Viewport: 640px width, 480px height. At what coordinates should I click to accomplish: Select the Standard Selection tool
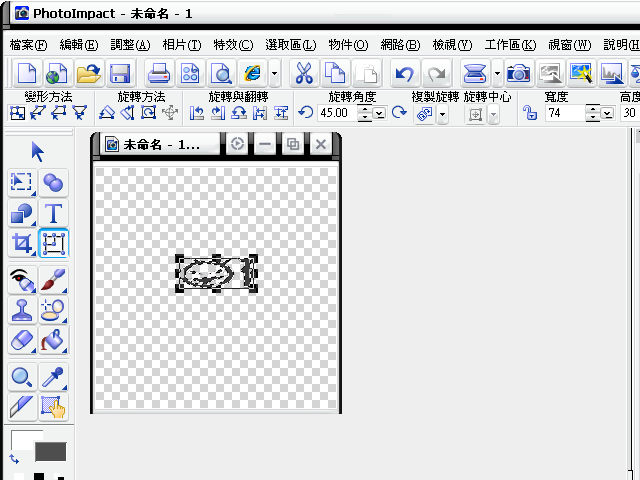pyautogui.click(x=22, y=182)
